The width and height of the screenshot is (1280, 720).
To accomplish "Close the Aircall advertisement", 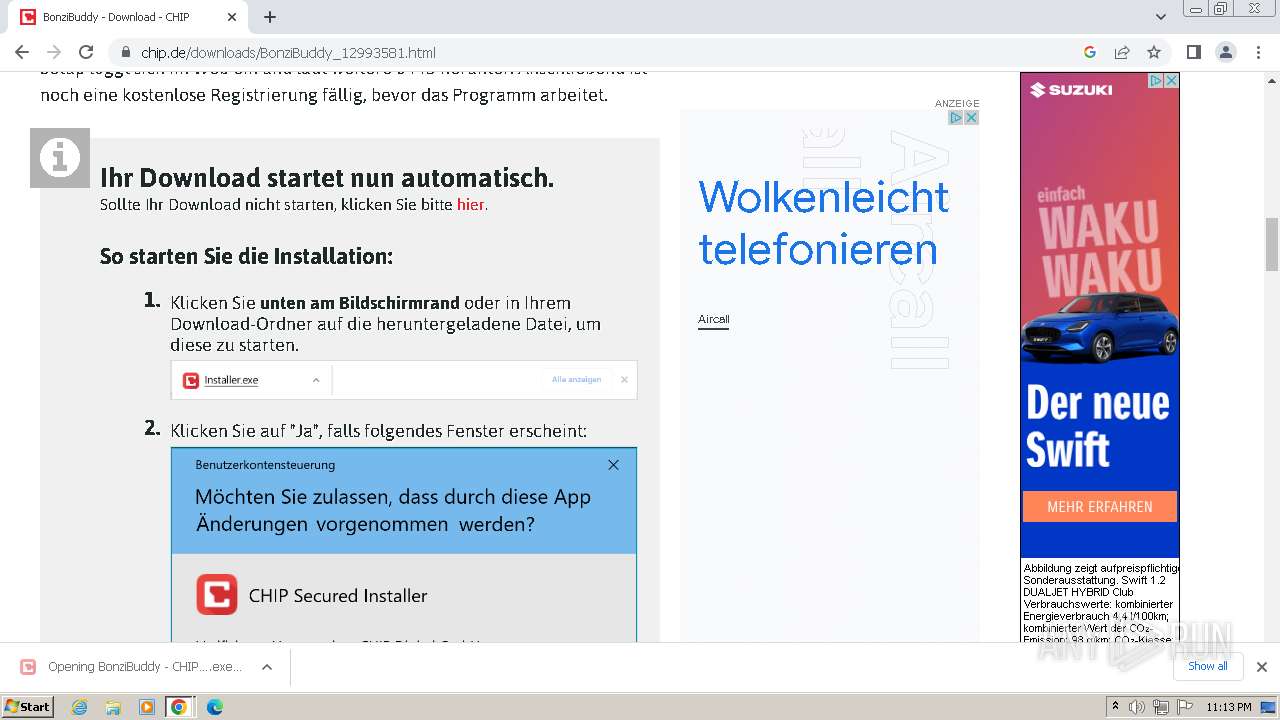I will tap(971, 118).
